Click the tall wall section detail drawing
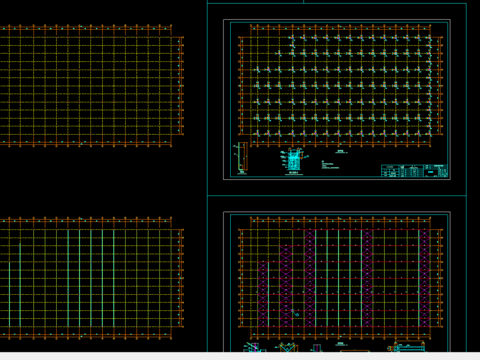 (x=241, y=158)
